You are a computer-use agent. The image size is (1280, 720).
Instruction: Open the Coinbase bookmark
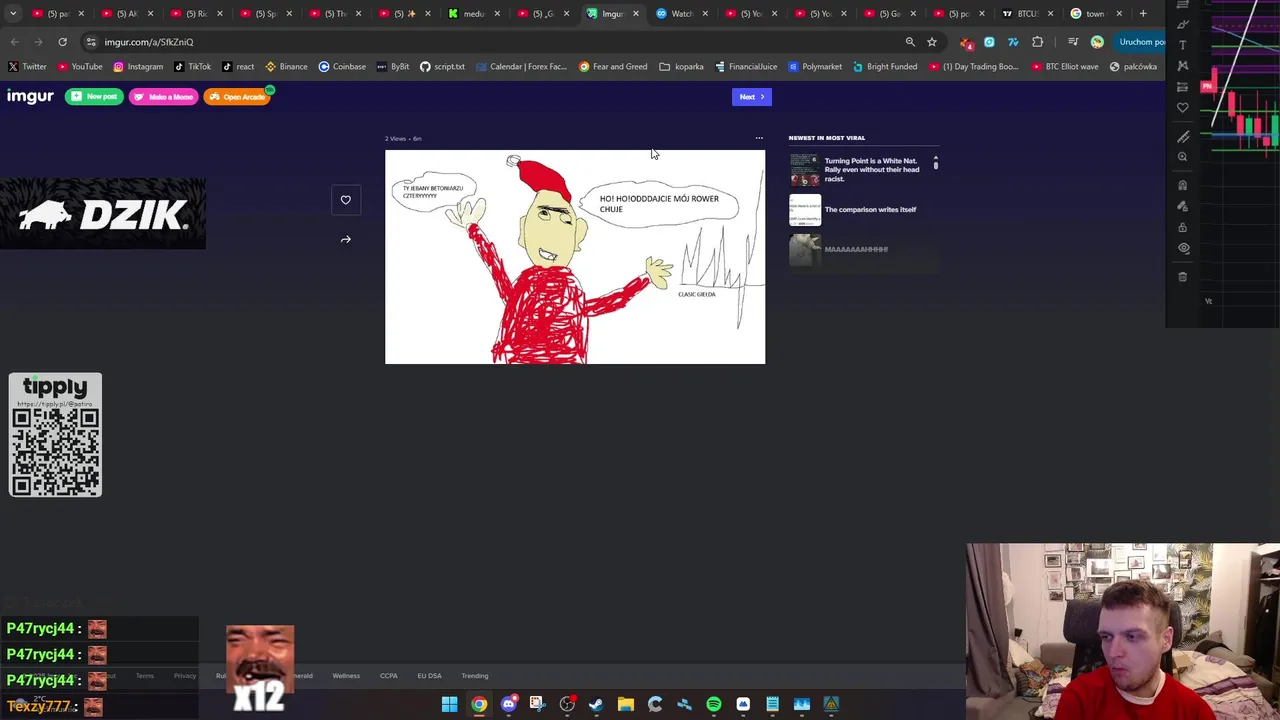pyautogui.click(x=342, y=67)
